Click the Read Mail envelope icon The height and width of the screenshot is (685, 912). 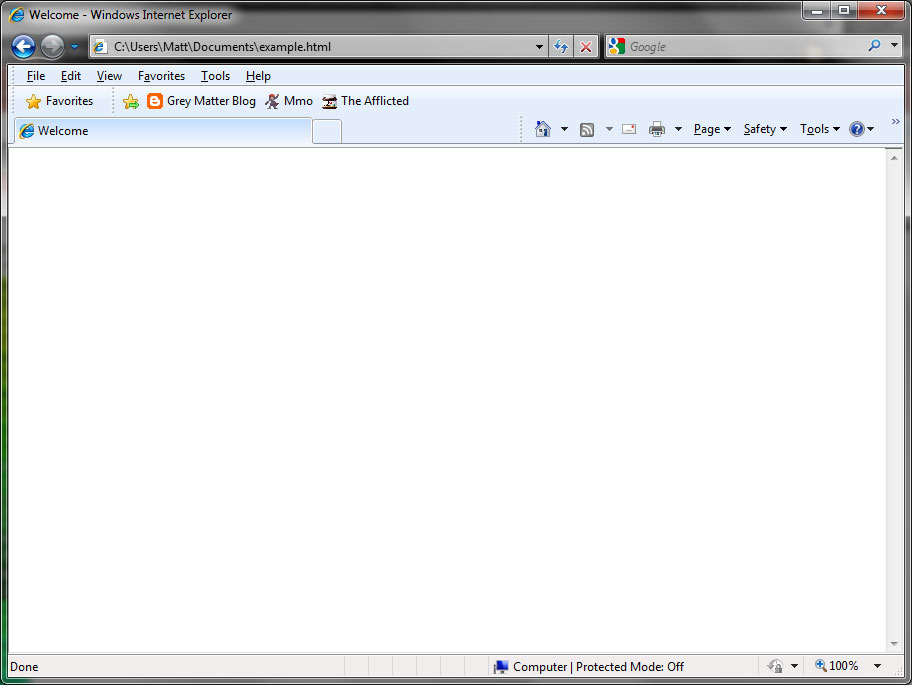tap(629, 129)
